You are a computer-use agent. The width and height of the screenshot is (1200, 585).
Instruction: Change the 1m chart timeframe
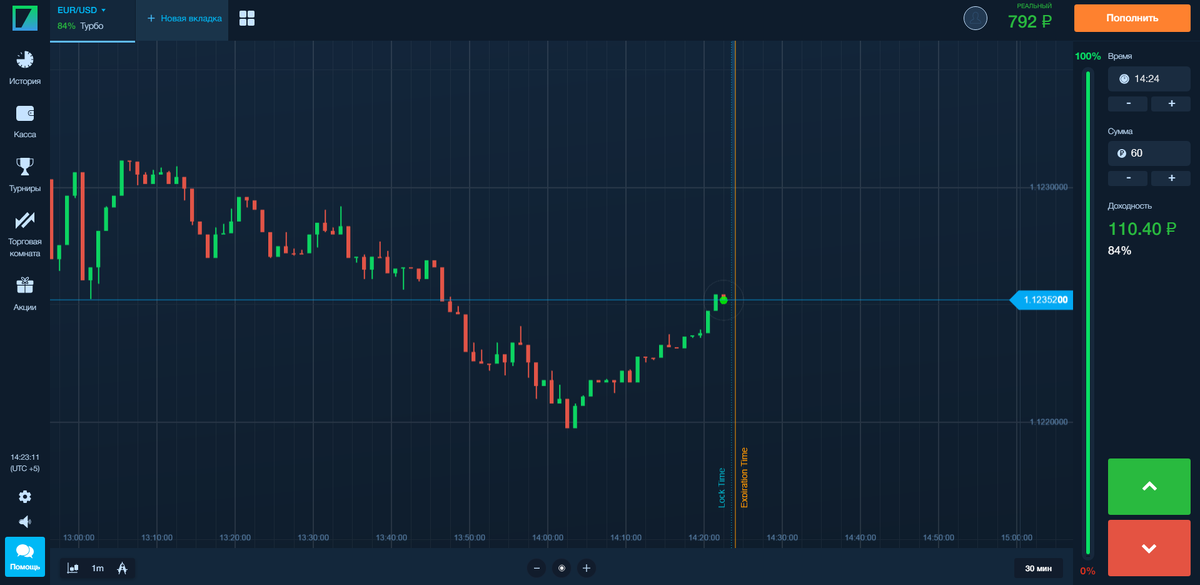point(97,568)
